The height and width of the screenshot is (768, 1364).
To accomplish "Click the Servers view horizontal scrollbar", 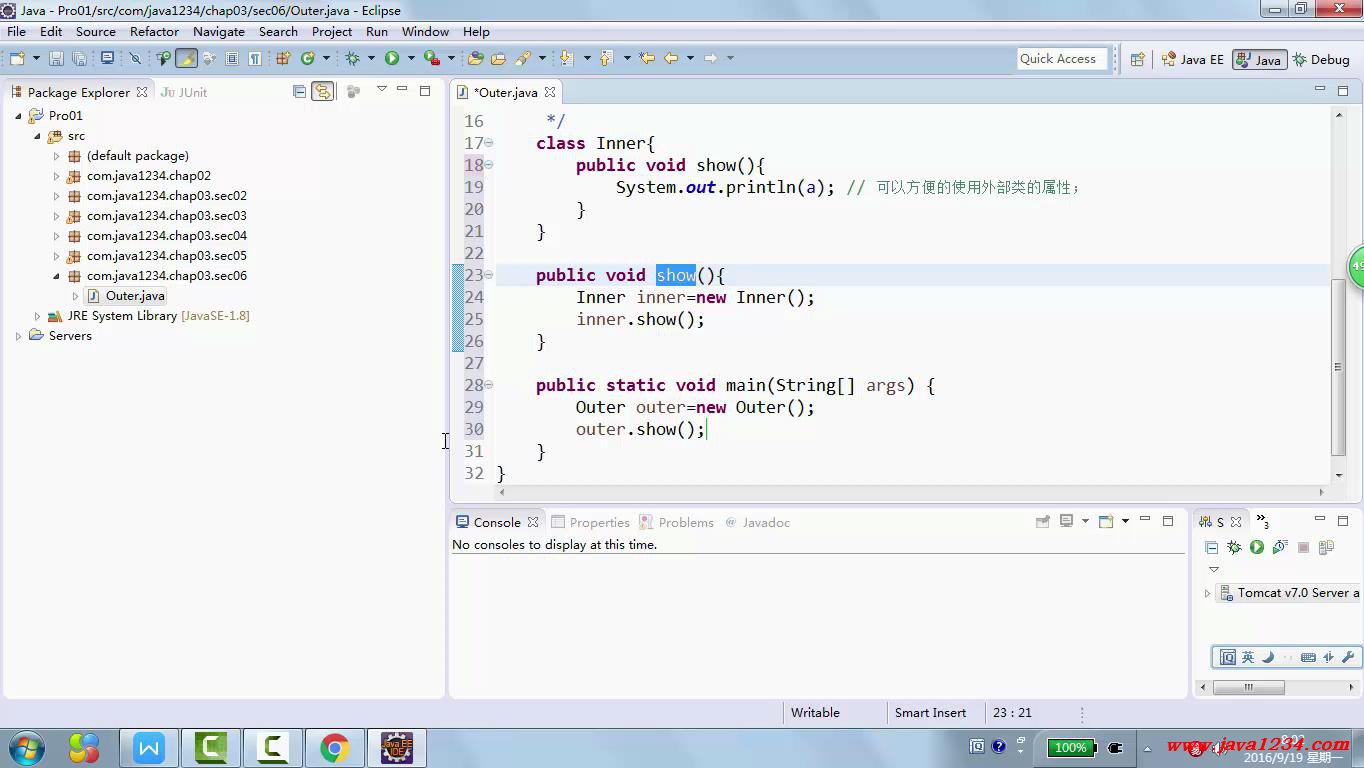I will (1248, 687).
